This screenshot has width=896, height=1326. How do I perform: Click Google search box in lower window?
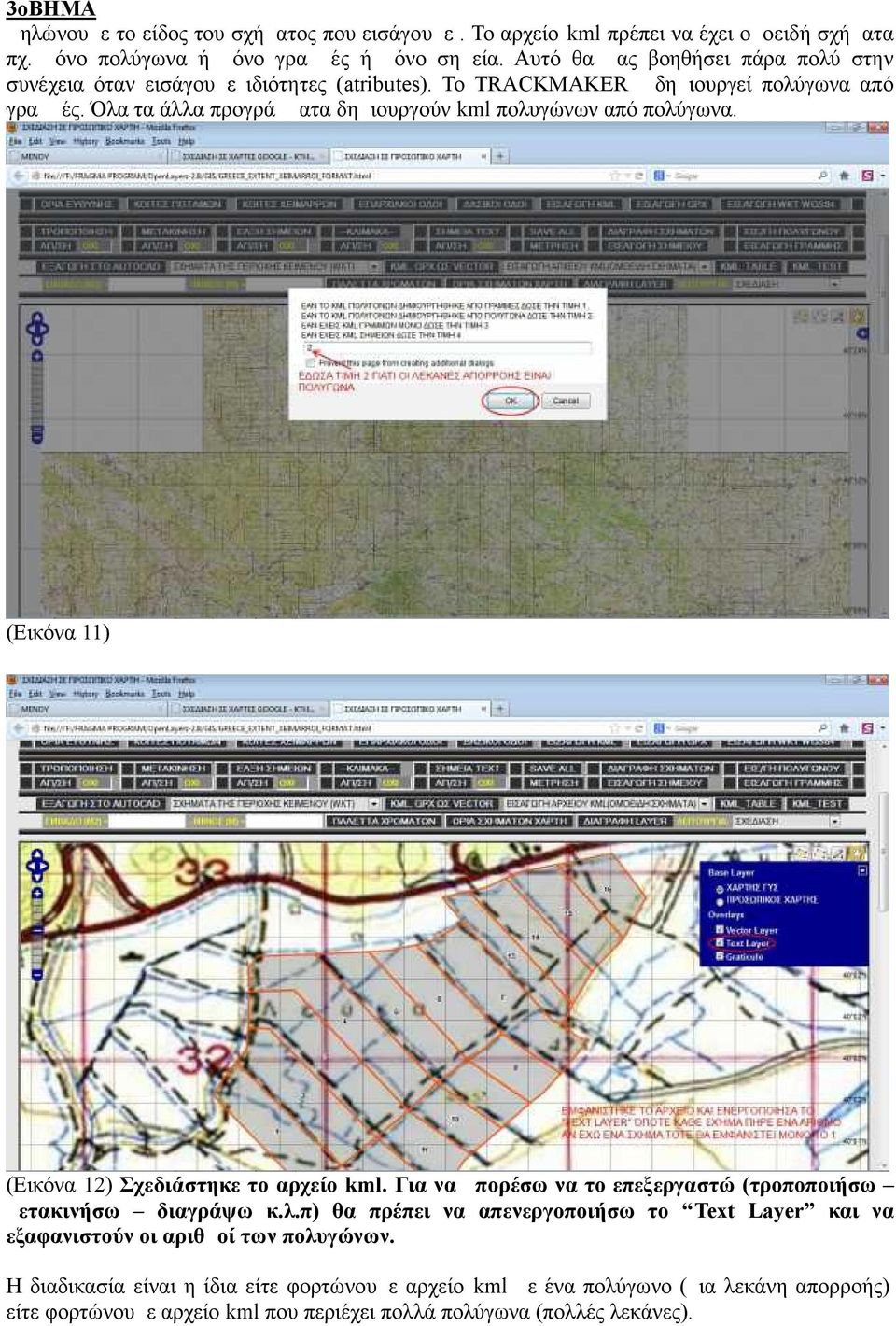point(741,728)
